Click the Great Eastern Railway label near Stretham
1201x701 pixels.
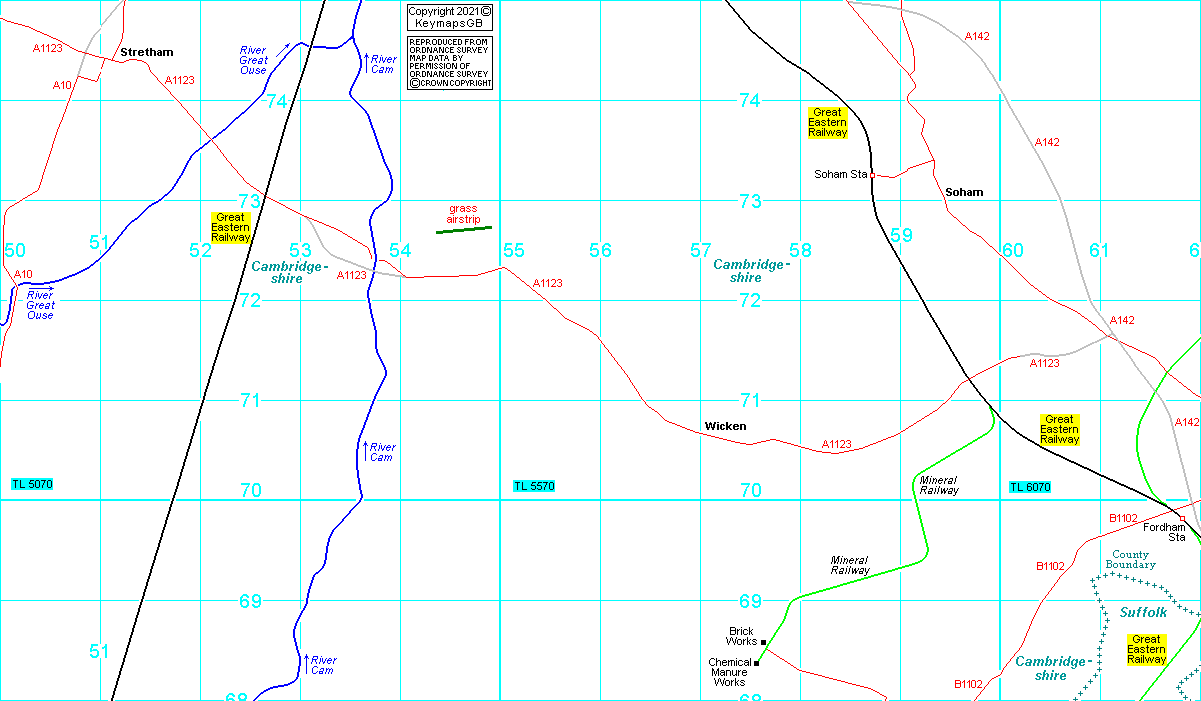click(x=231, y=228)
